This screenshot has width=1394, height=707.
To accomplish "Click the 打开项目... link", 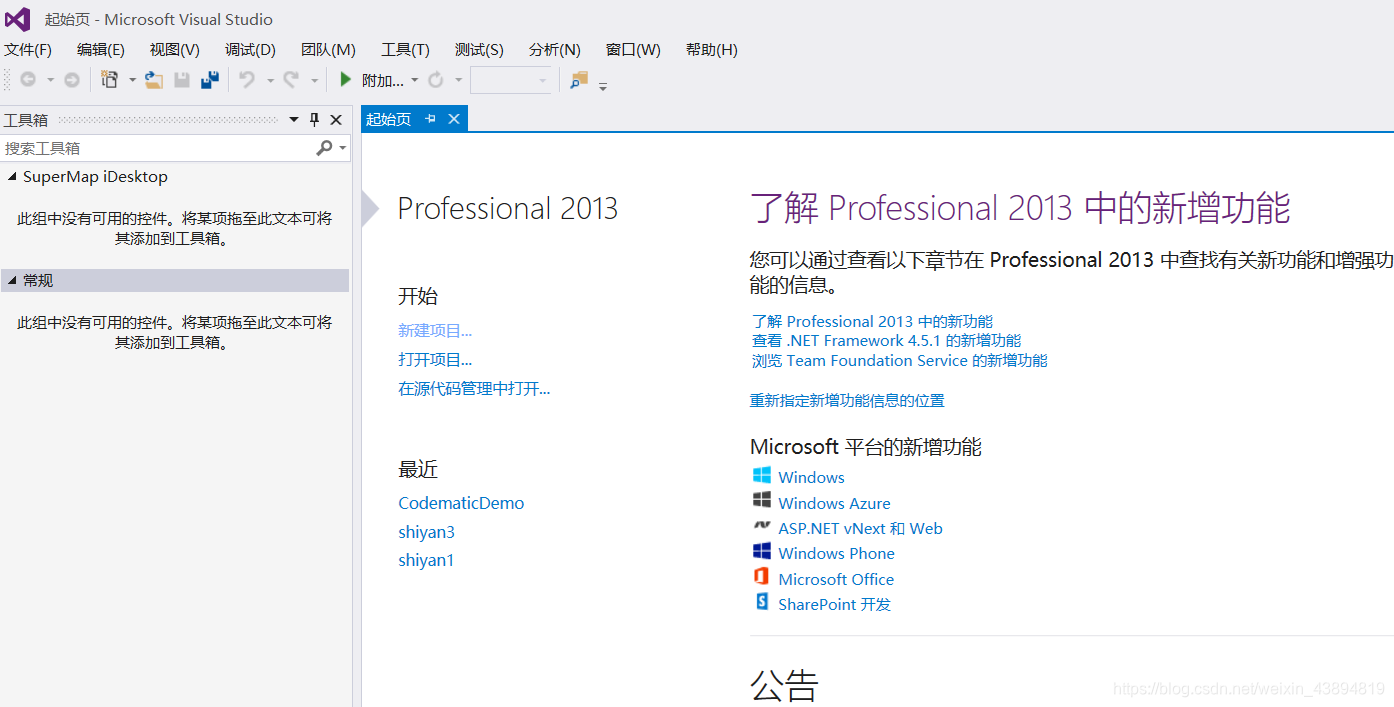I will pos(435,360).
